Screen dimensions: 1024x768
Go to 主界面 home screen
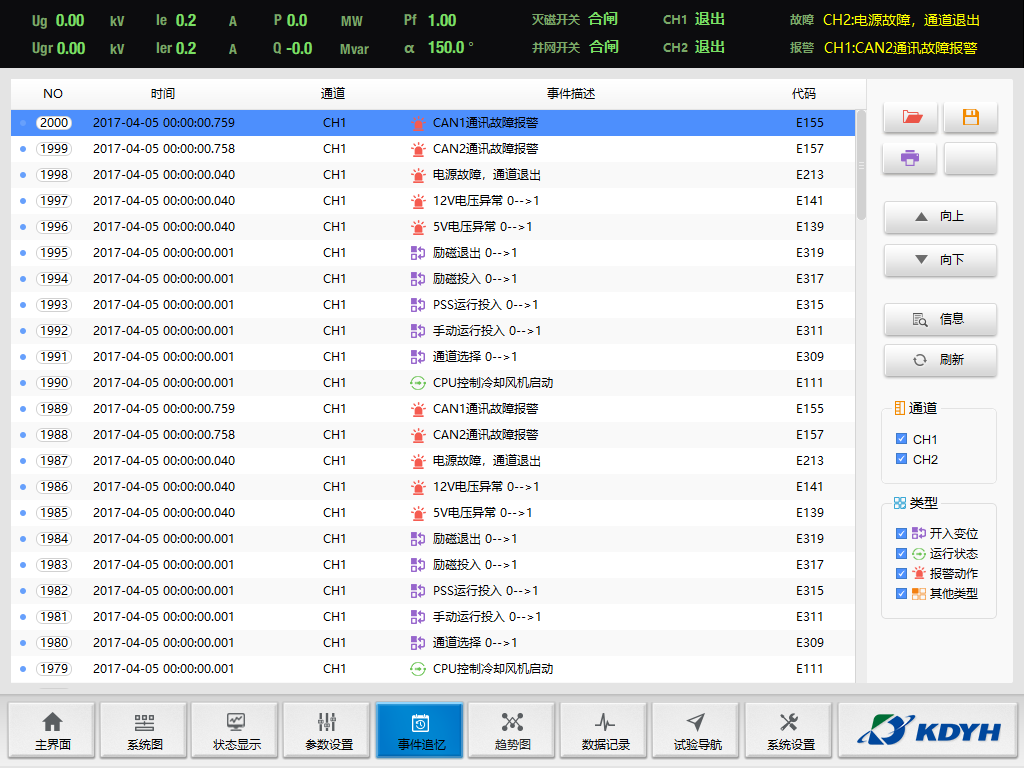pos(52,731)
